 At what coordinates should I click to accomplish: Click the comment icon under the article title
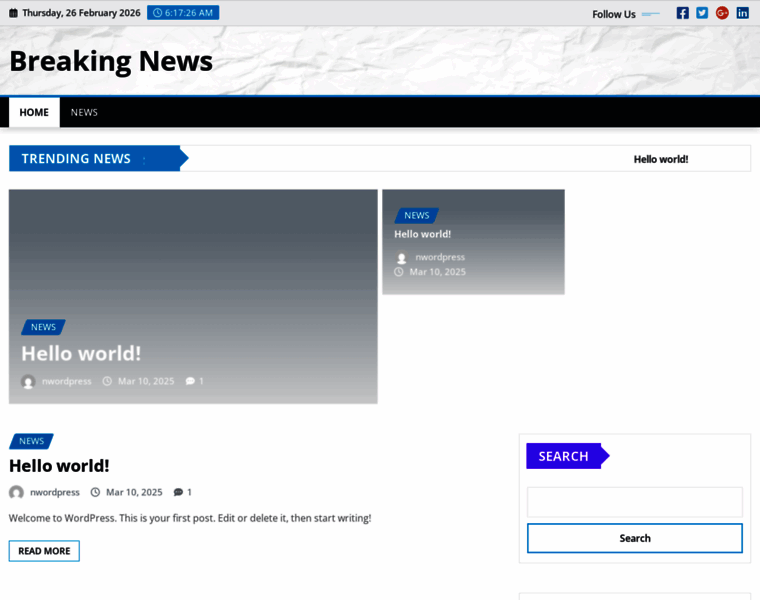point(178,492)
